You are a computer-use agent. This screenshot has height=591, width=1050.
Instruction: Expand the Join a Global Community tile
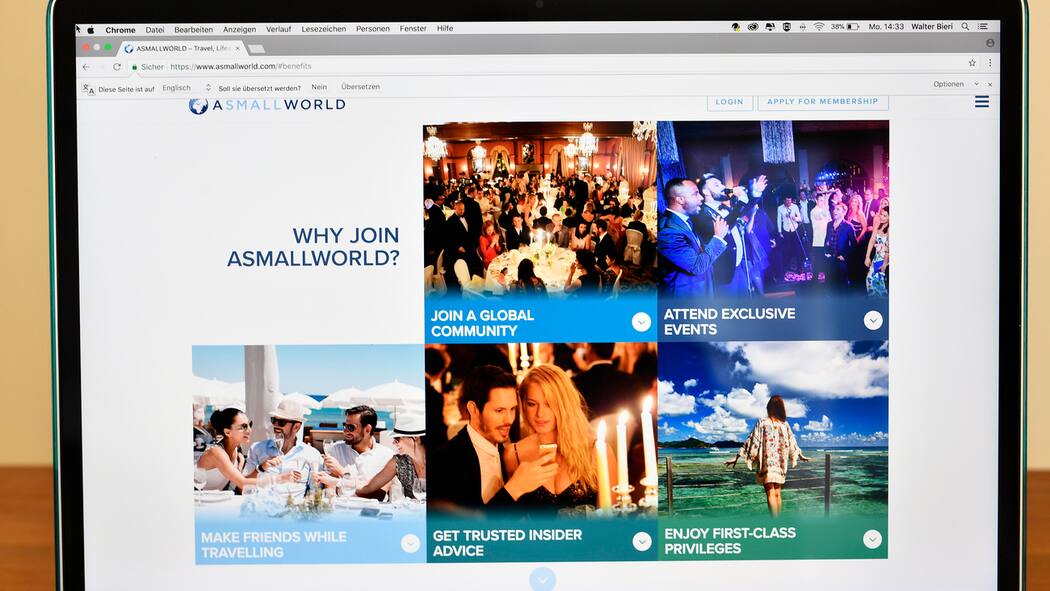point(641,322)
